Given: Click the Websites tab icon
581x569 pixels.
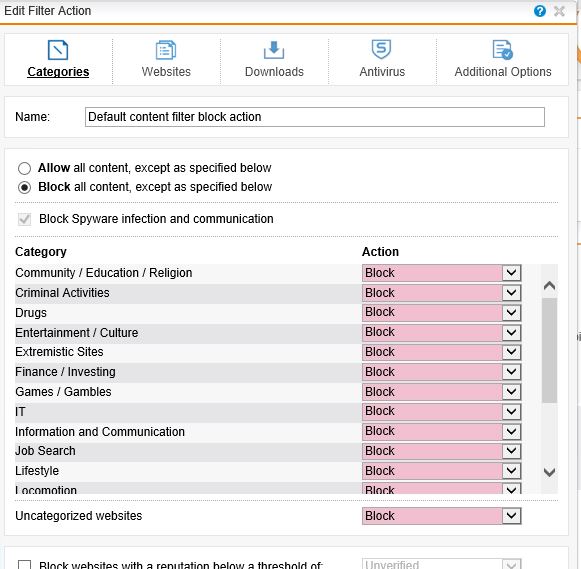Looking at the screenshot, I should [166, 50].
